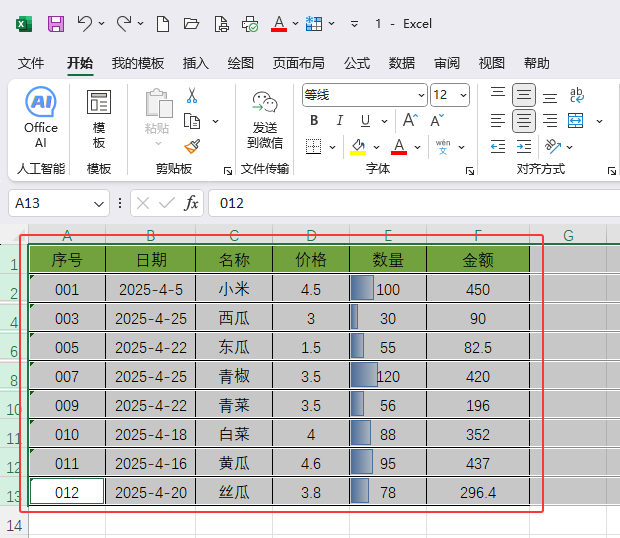Switch to 我的模板 tab
Viewport: 620px width, 538px height.
pyautogui.click(x=138, y=63)
